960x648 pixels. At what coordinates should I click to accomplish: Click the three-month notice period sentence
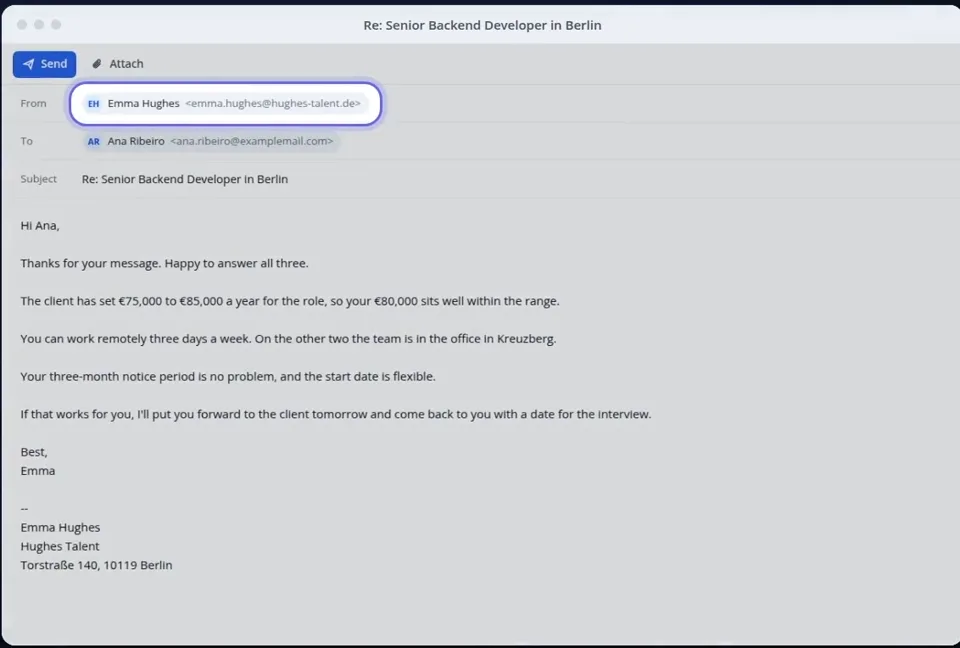228,377
